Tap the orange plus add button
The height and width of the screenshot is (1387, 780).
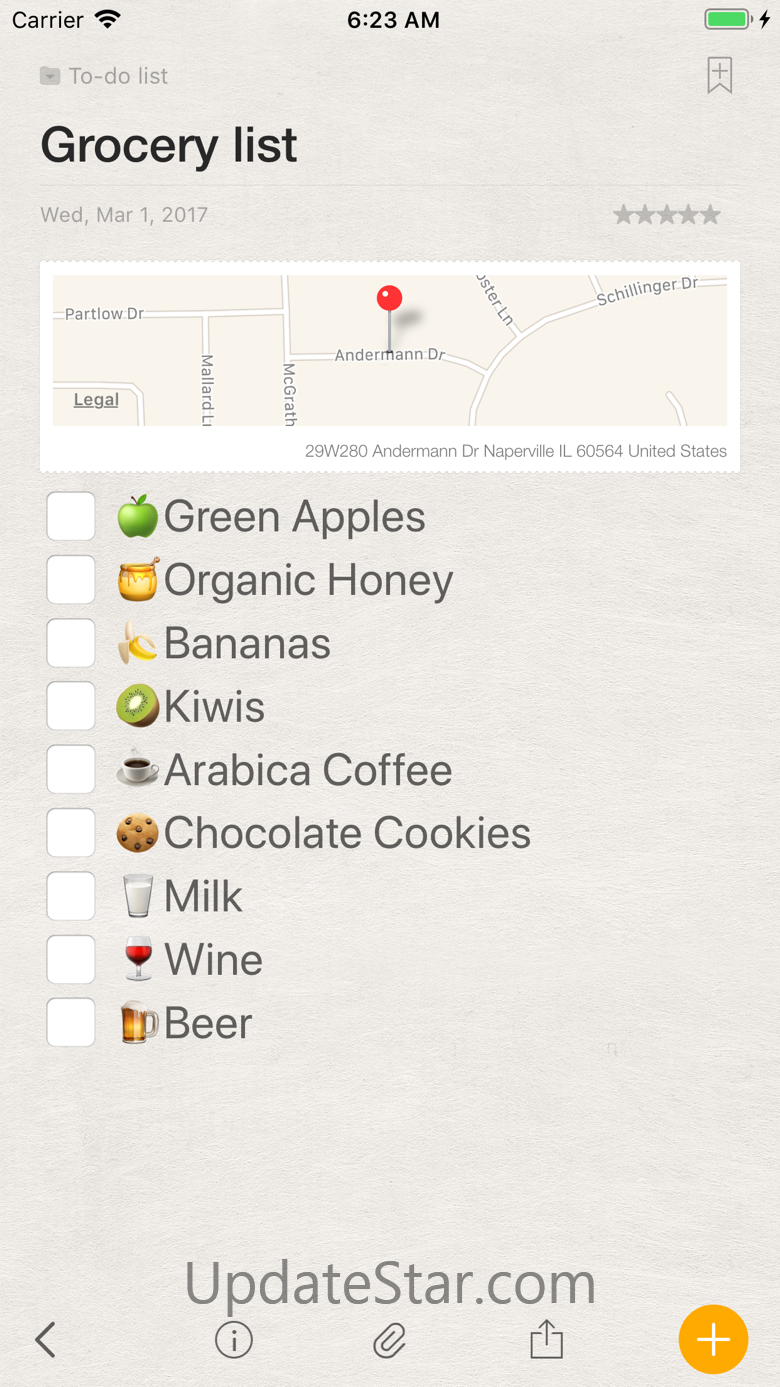pyautogui.click(x=713, y=1339)
